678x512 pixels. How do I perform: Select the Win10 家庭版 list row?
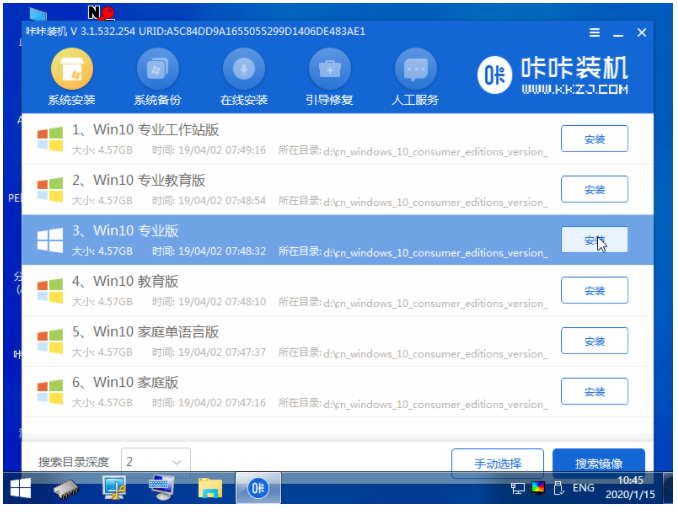click(290, 391)
